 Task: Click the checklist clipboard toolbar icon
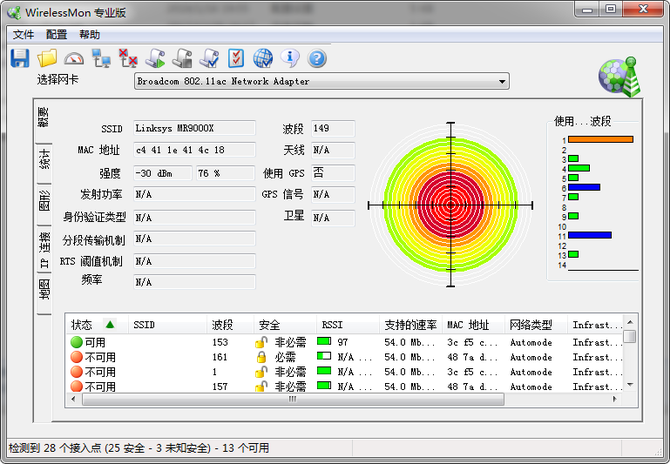[x=236, y=58]
